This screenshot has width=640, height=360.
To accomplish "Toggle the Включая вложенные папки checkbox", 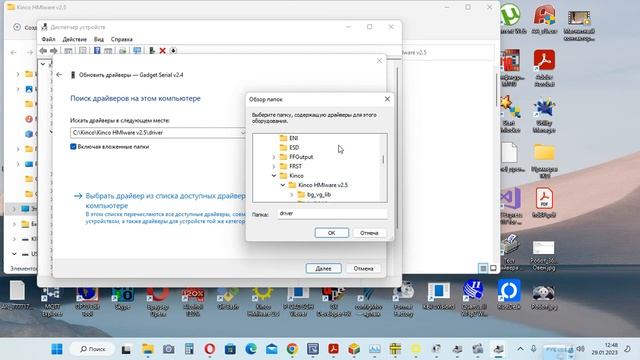I will tap(73, 147).
